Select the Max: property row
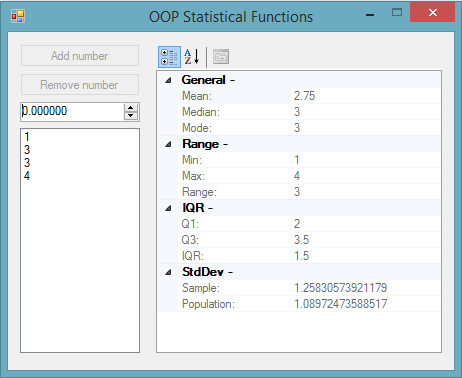This screenshot has width=462, height=378. pos(309,176)
